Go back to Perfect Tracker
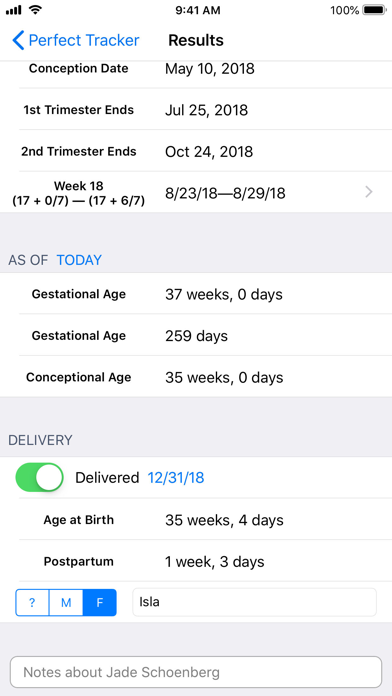This screenshot has height=696, width=392. (x=76, y=40)
